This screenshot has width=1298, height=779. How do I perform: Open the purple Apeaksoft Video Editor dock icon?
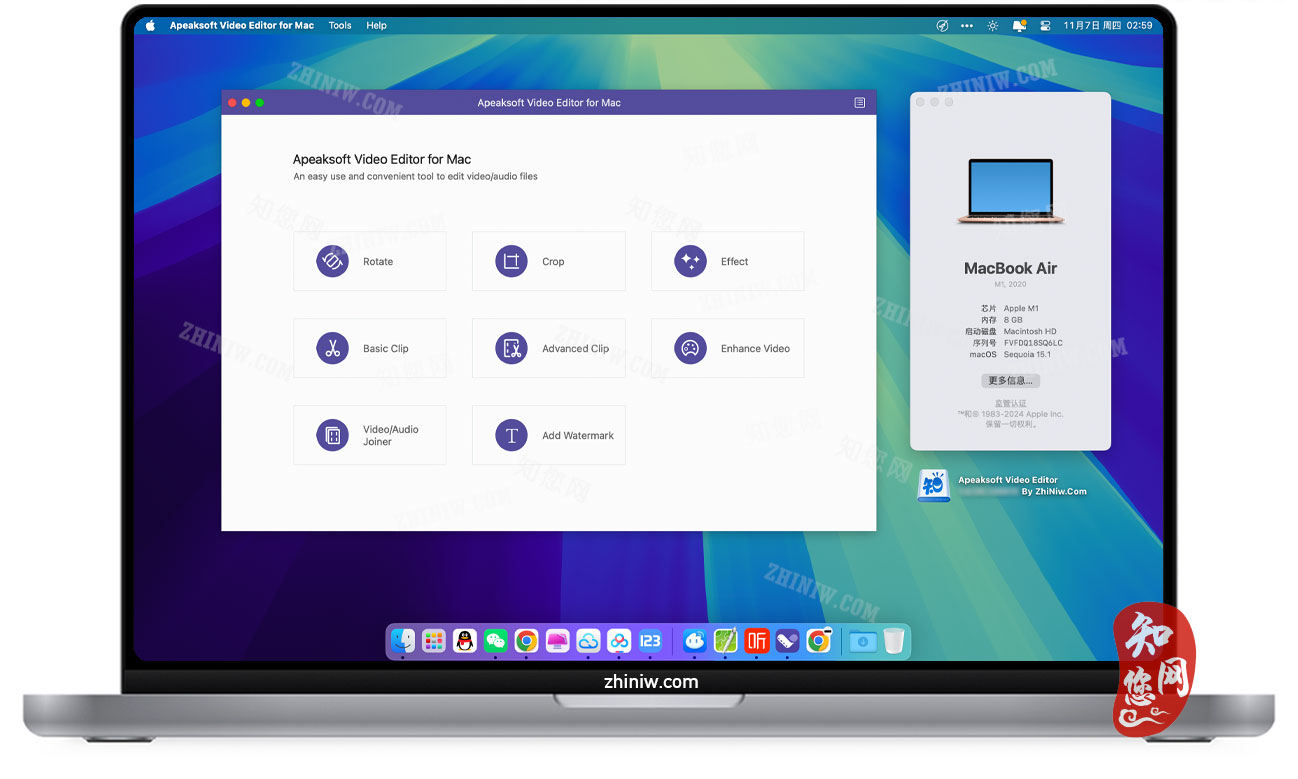pos(788,641)
